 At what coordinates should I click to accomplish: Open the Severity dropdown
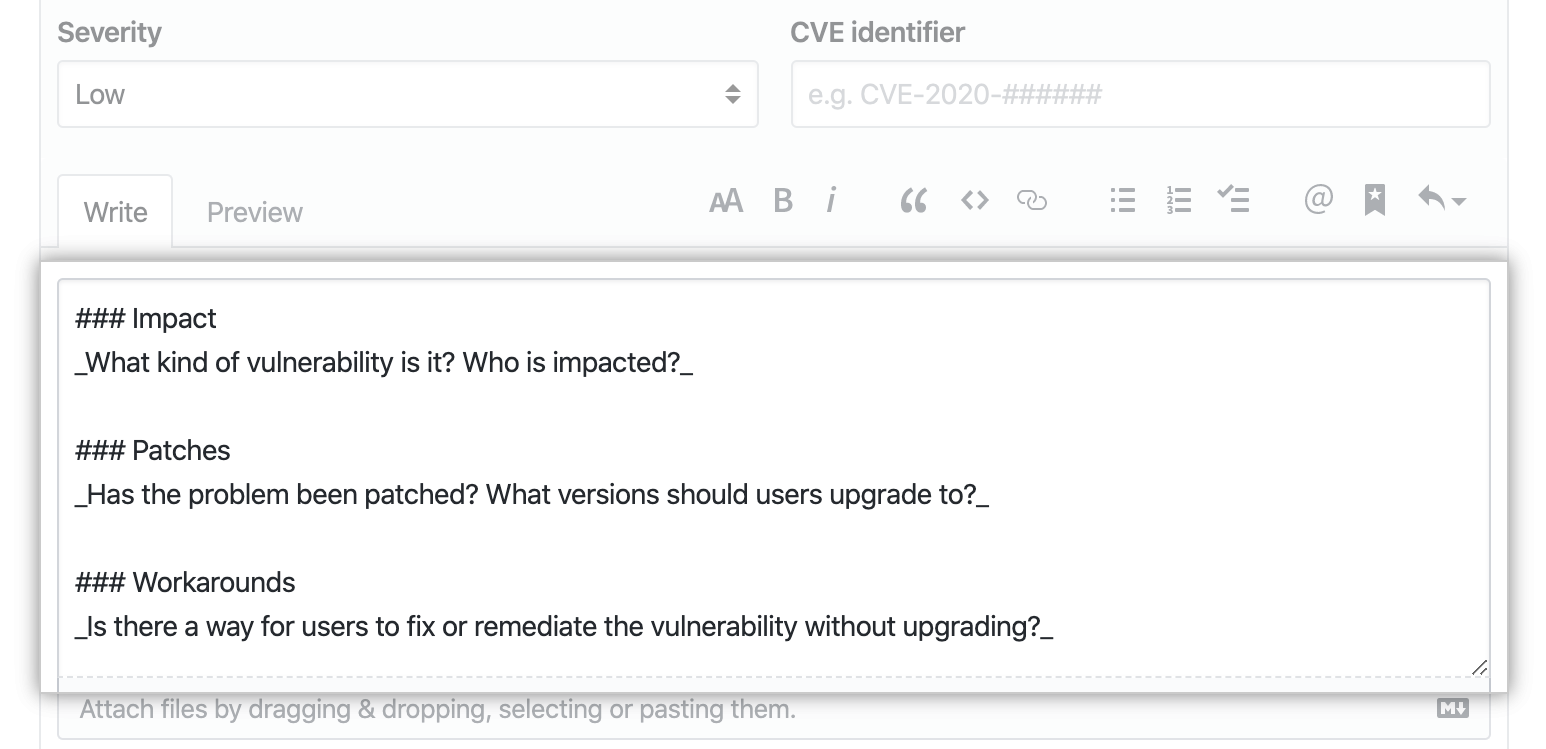pos(408,94)
